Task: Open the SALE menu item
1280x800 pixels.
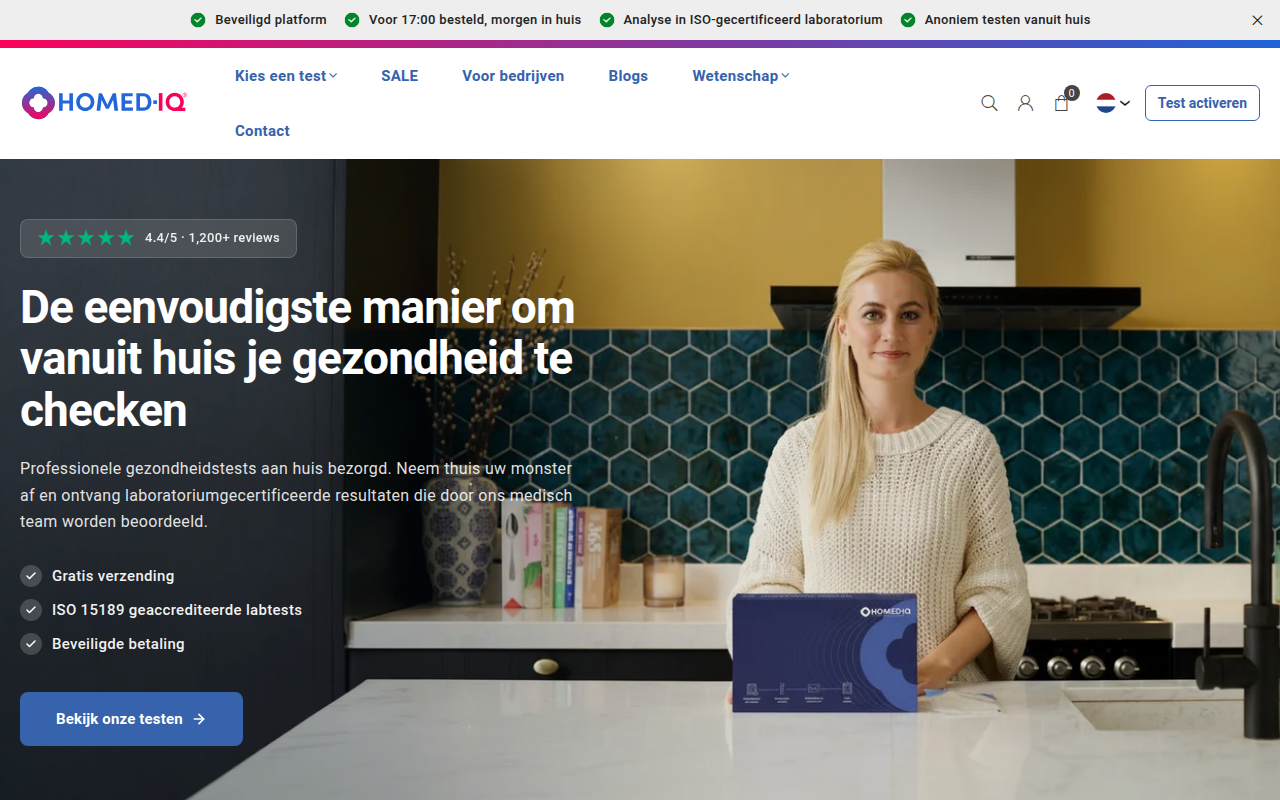Action: point(399,76)
